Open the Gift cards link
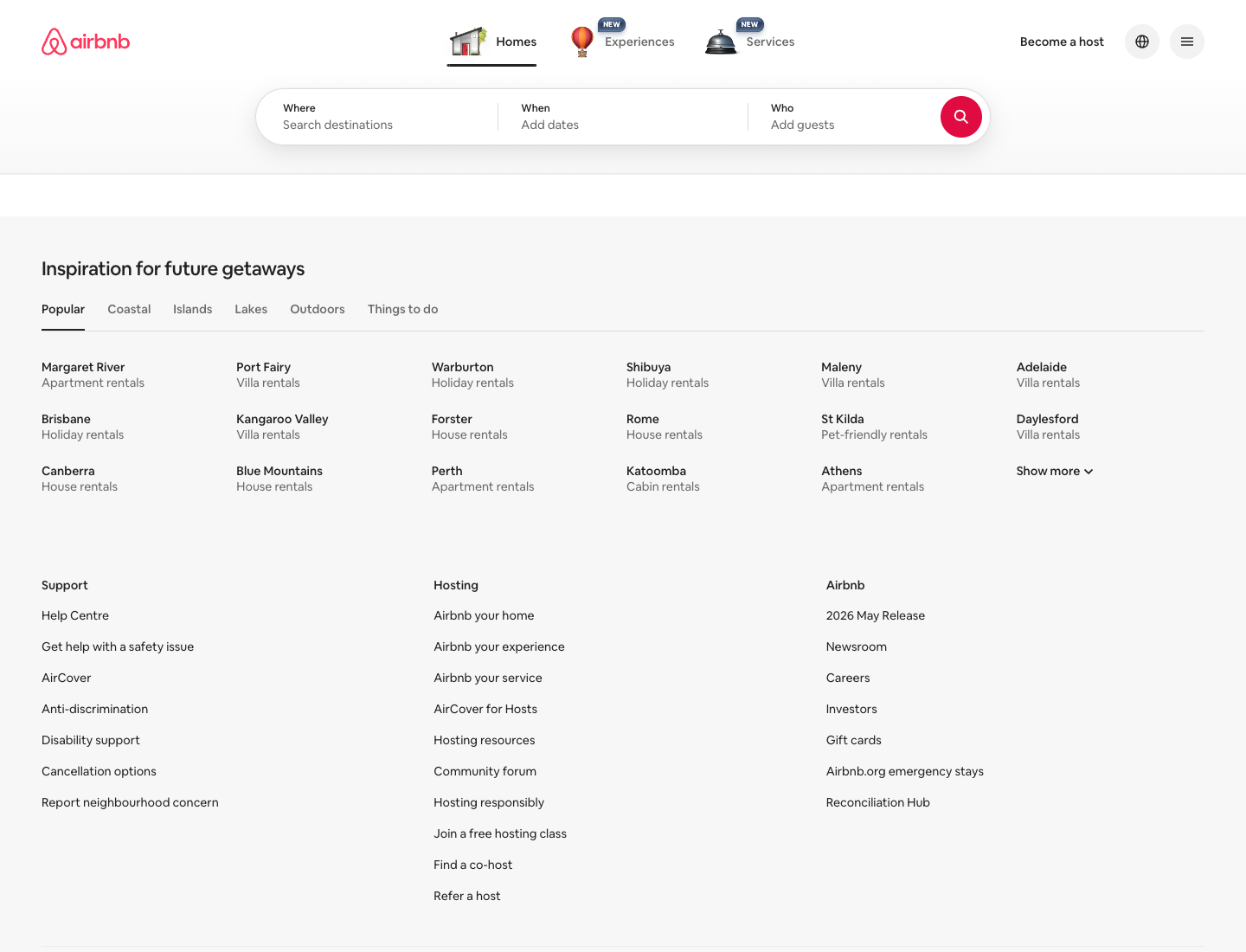 [x=854, y=740]
